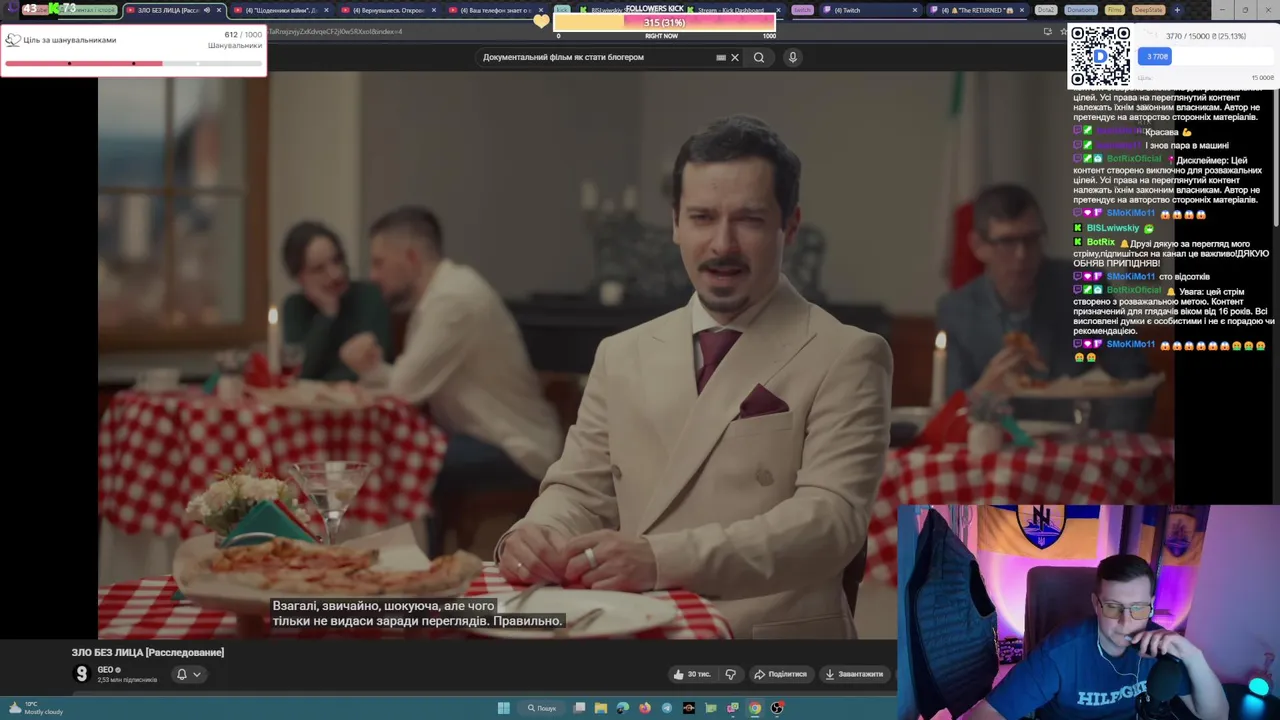This screenshot has width=1280, height=720.
Task: Click the heart icon beside followers bar
Action: click(x=542, y=21)
